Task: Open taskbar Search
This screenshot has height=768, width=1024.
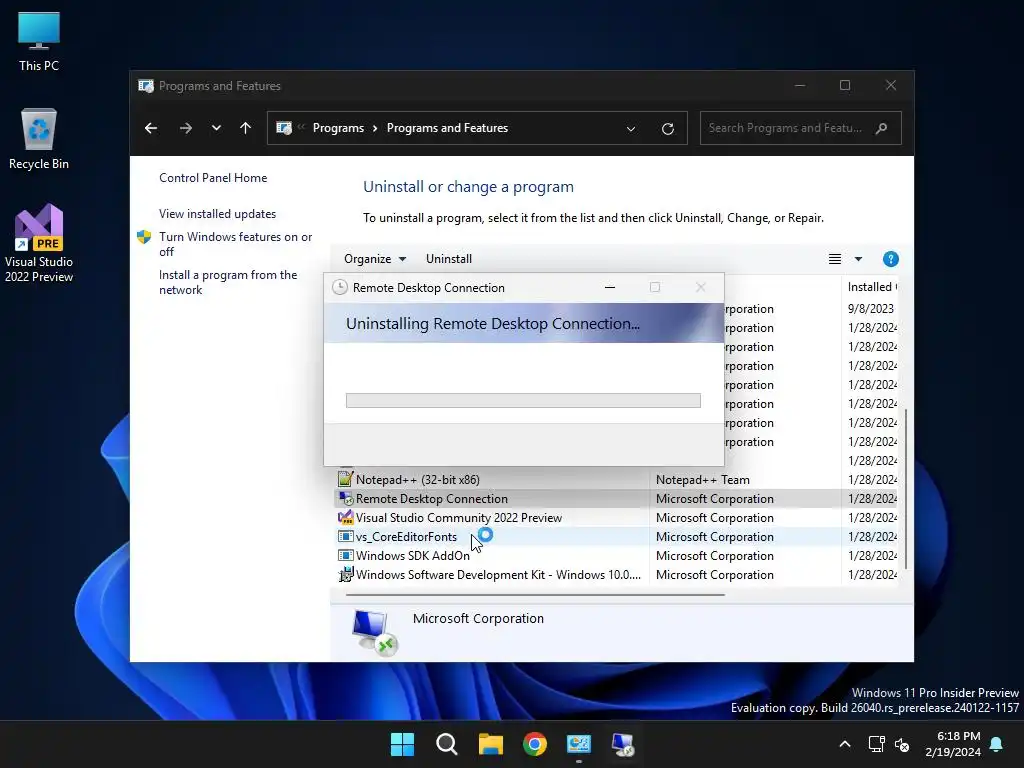Action: coord(447,744)
